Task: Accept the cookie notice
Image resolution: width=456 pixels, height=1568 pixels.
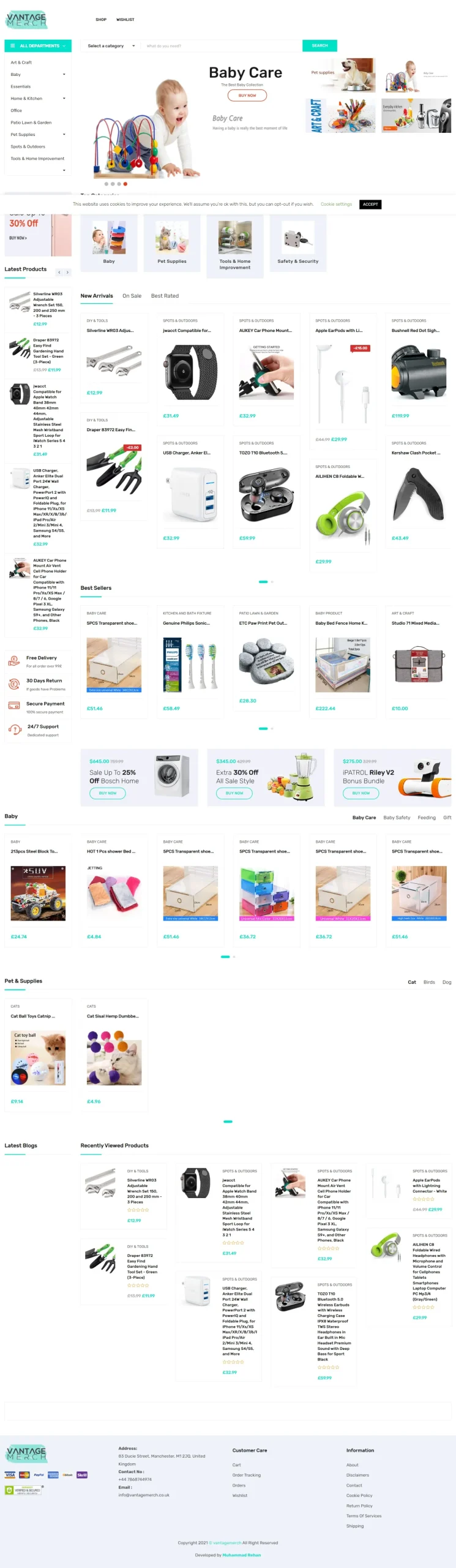Action: [370, 205]
